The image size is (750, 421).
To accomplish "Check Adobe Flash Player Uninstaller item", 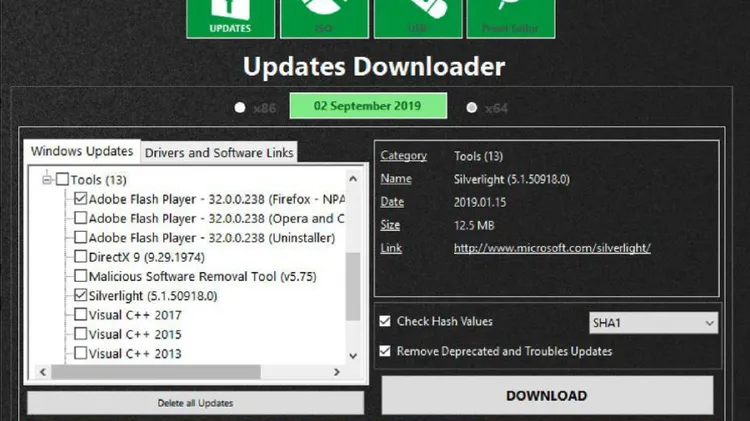I will pyautogui.click(x=80, y=237).
